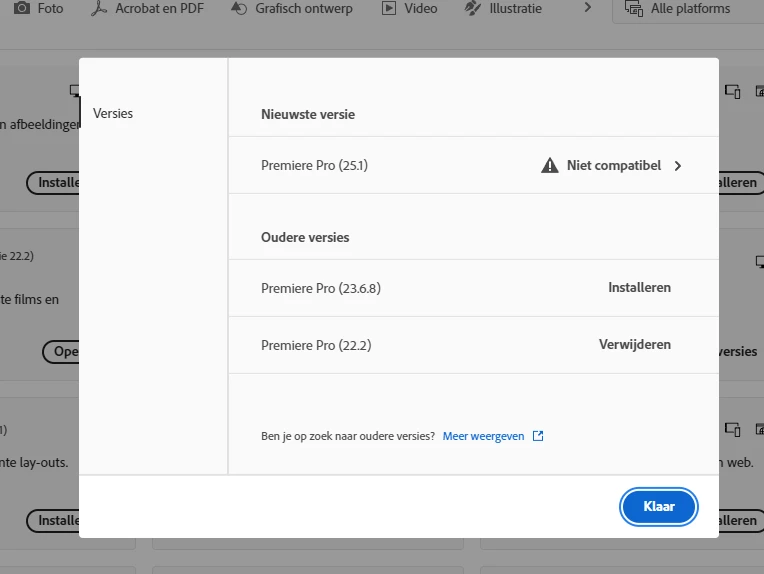Select the Premiere Pro (22.2) text
This screenshot has height=574, width=764.
click(x=316, y=345)
